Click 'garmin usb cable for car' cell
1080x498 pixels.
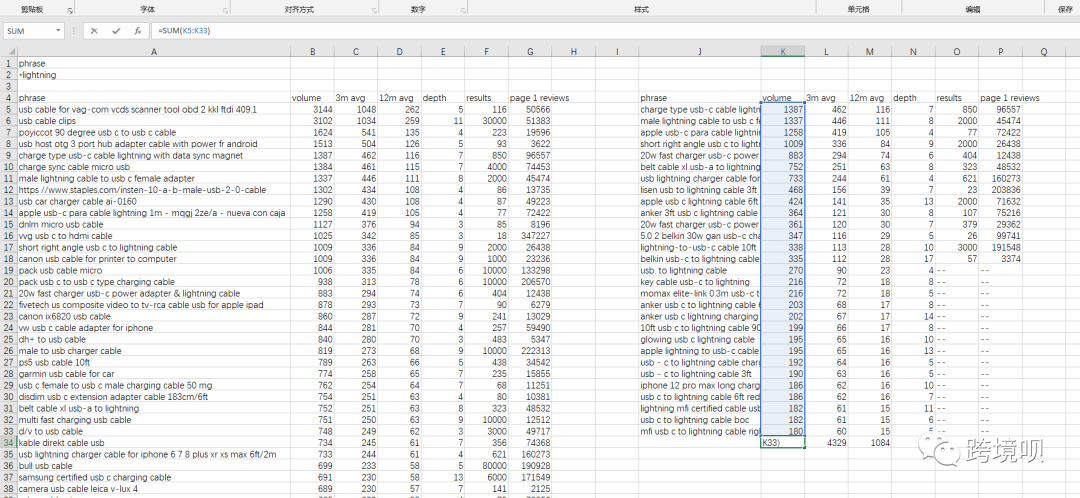click(x=154, y=374)
